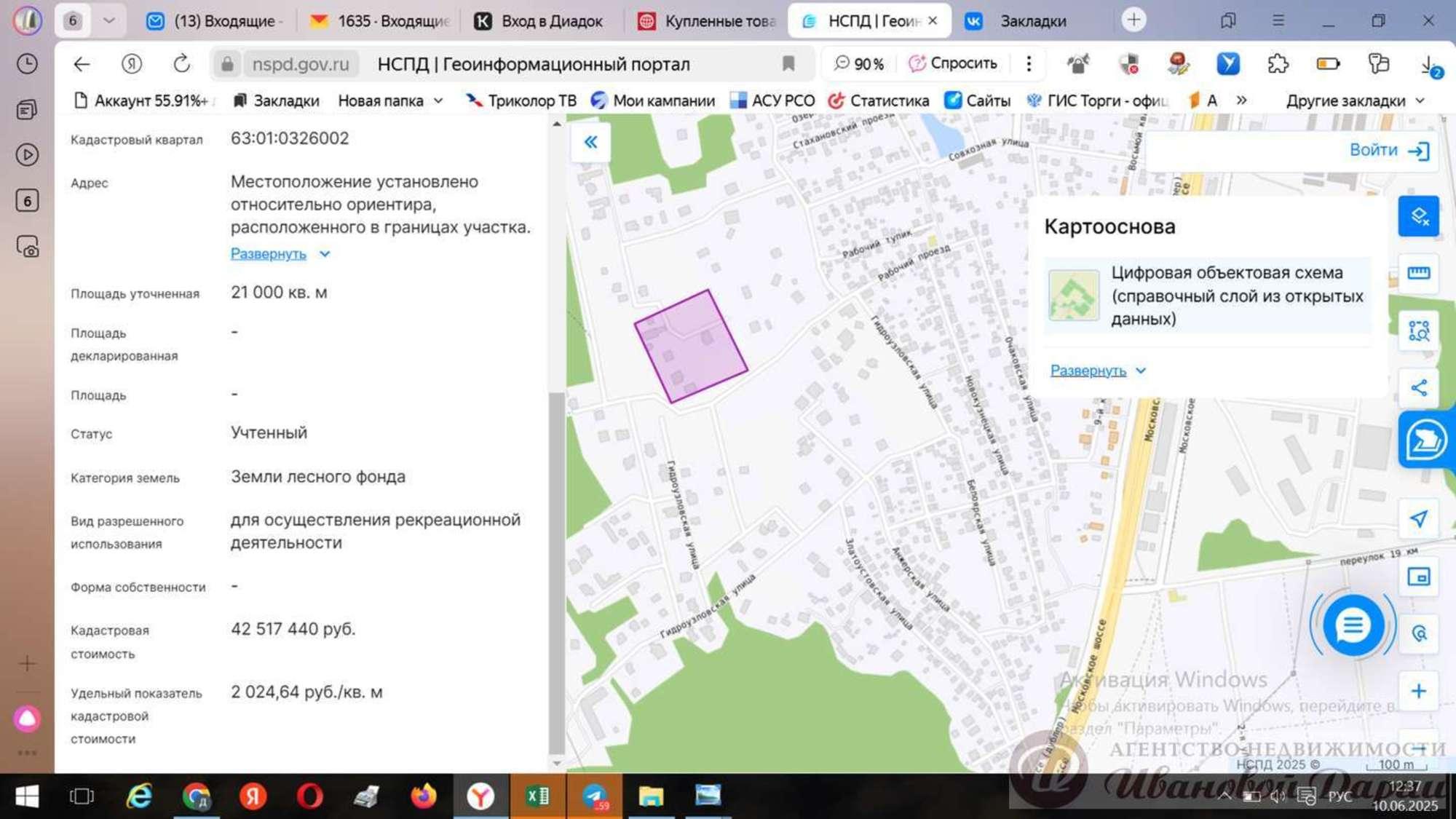The width and height of the screenshot is (1456, 819).
Task: Click the Yandex home Я icon
Action: 132,64
